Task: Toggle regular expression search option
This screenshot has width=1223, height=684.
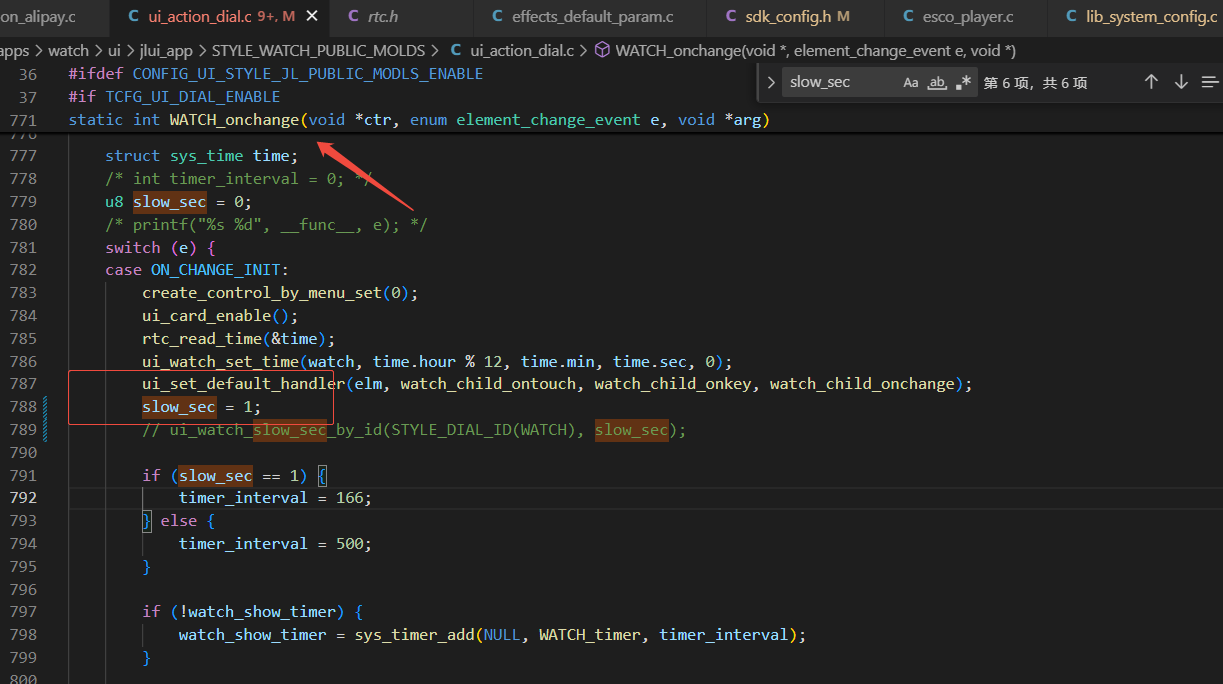Action: (963, 82)
